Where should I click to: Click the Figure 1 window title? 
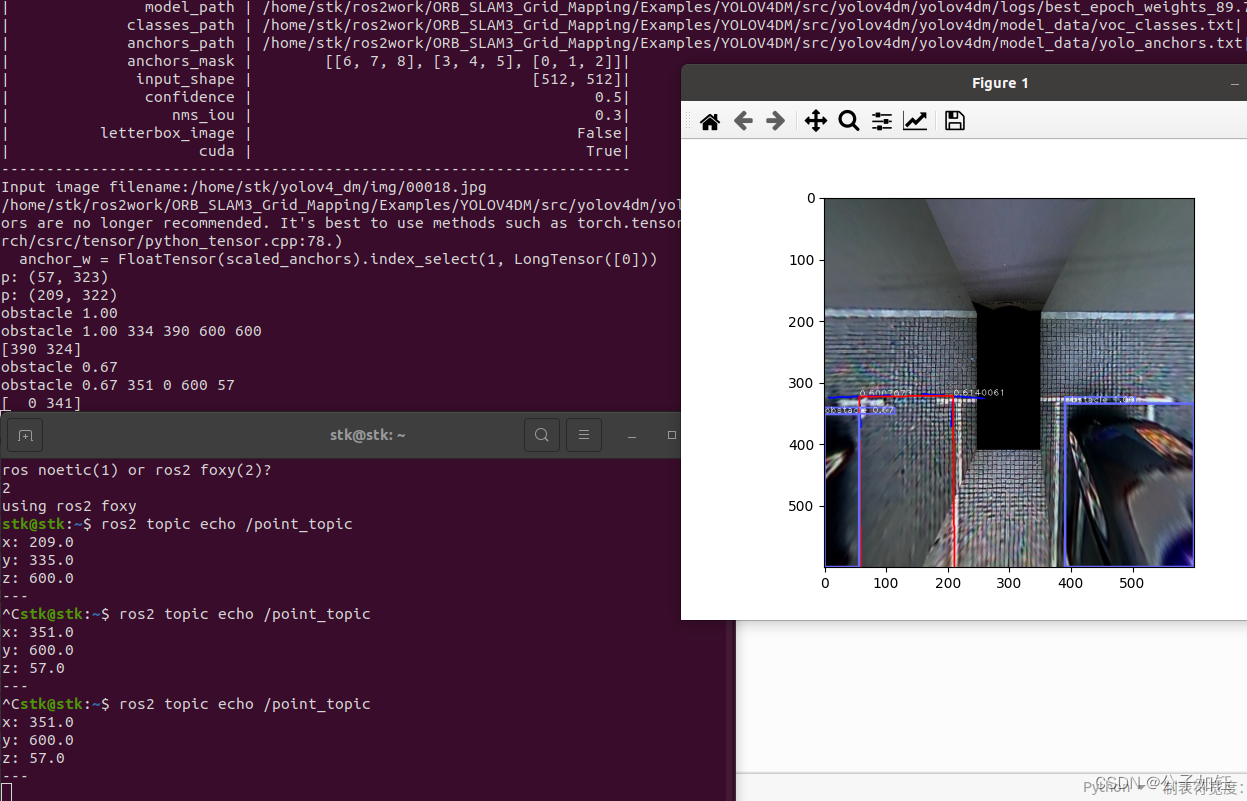(1000, 83)
